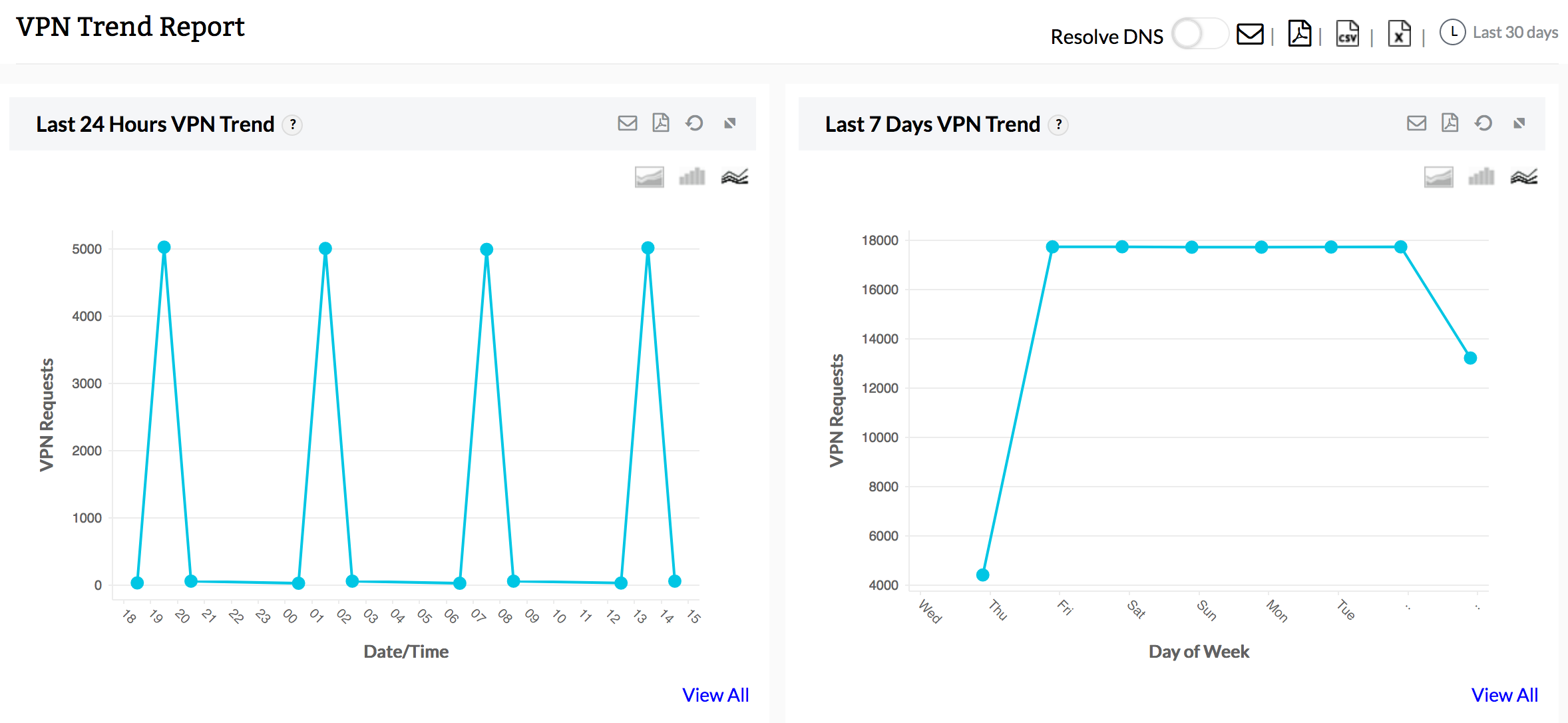Email the Last 24 Hours VPN Trend widget

pos(627,123)
